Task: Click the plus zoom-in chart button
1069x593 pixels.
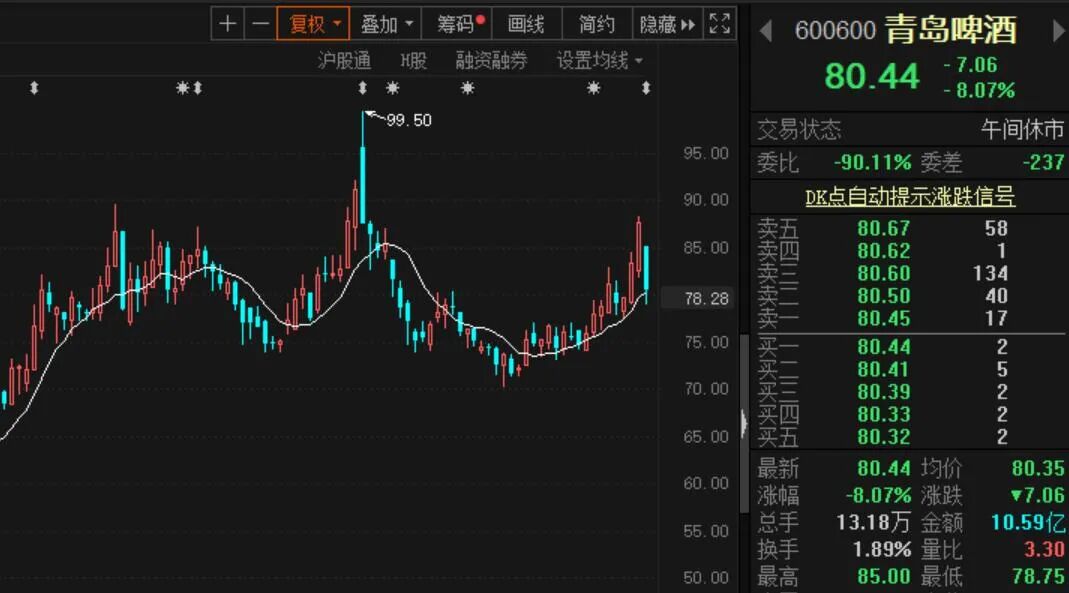Action: click(228, 25)
